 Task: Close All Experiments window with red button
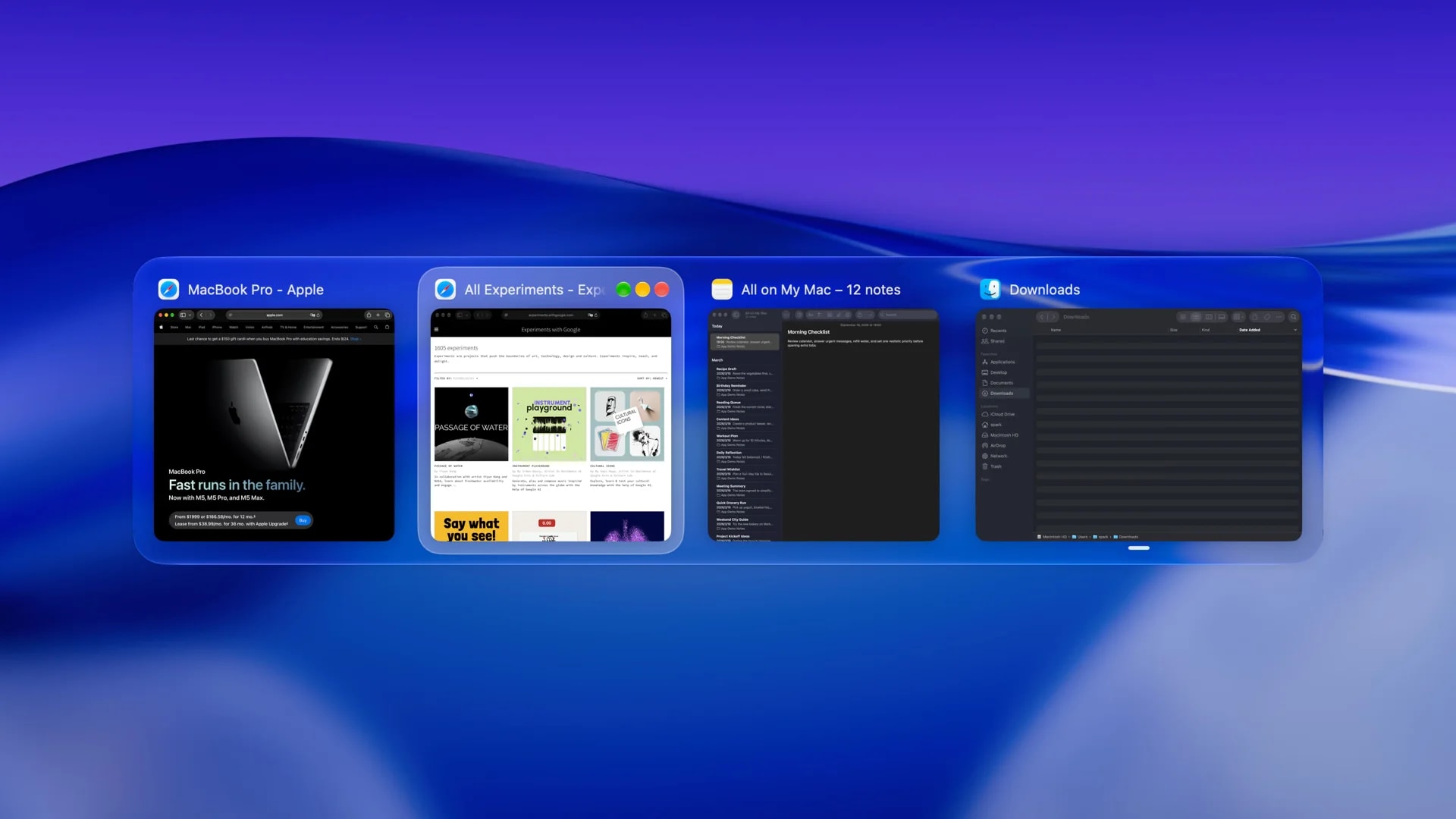tap(661, 289)
